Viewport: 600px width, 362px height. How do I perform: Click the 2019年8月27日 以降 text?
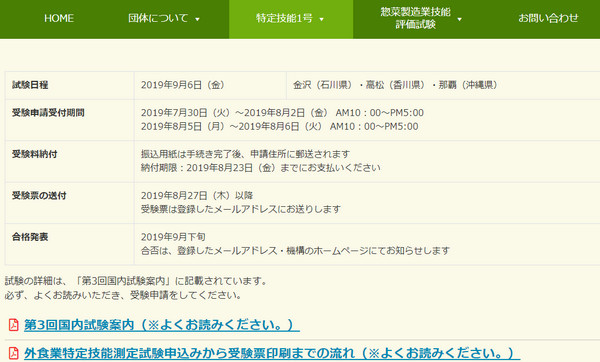pyautogui.click(x=197, y=196)
